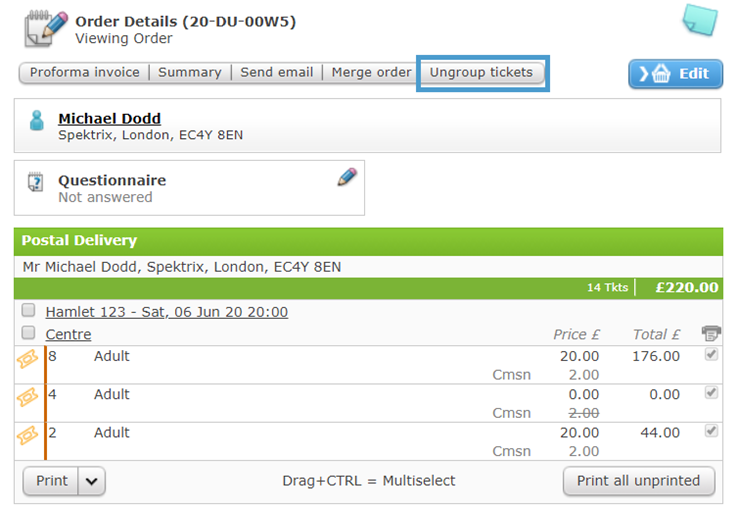Click the Order Details notepad icon
Screen dimensions: 739x510
tap(46, 29)
